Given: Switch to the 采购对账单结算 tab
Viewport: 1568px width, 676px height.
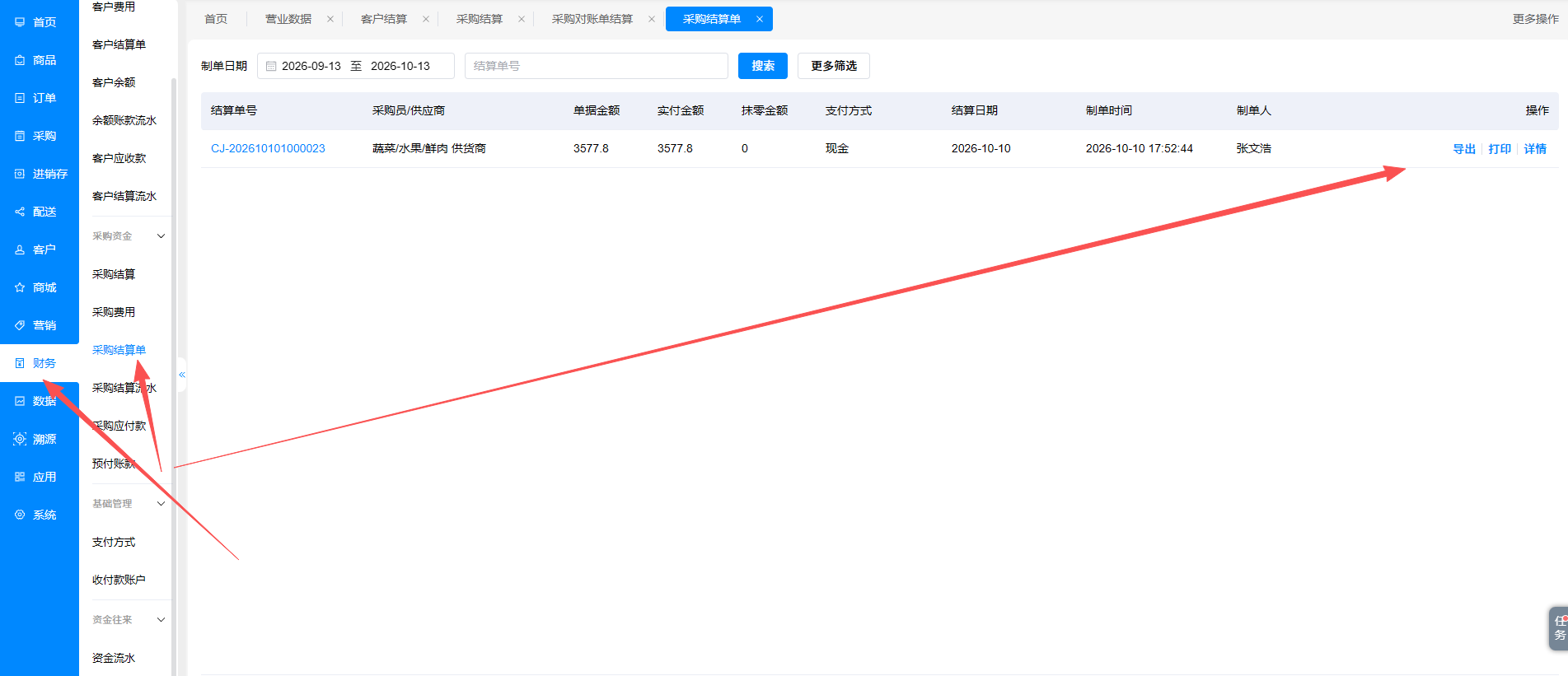Looking at the screenshot, I should pyautogui.click(x=592, y=19).
